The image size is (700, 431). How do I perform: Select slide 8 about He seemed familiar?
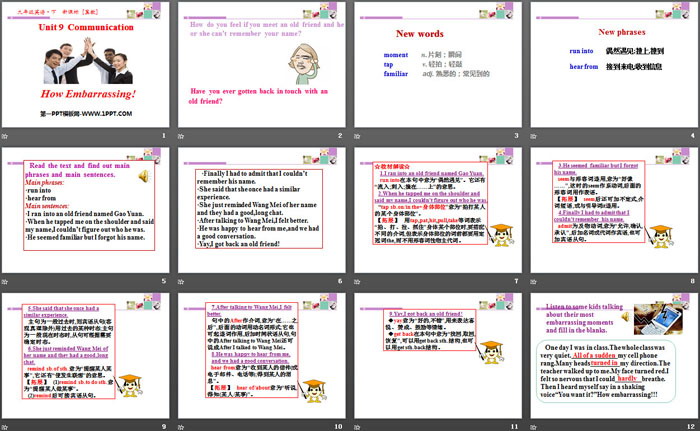(x=614, y=210)
